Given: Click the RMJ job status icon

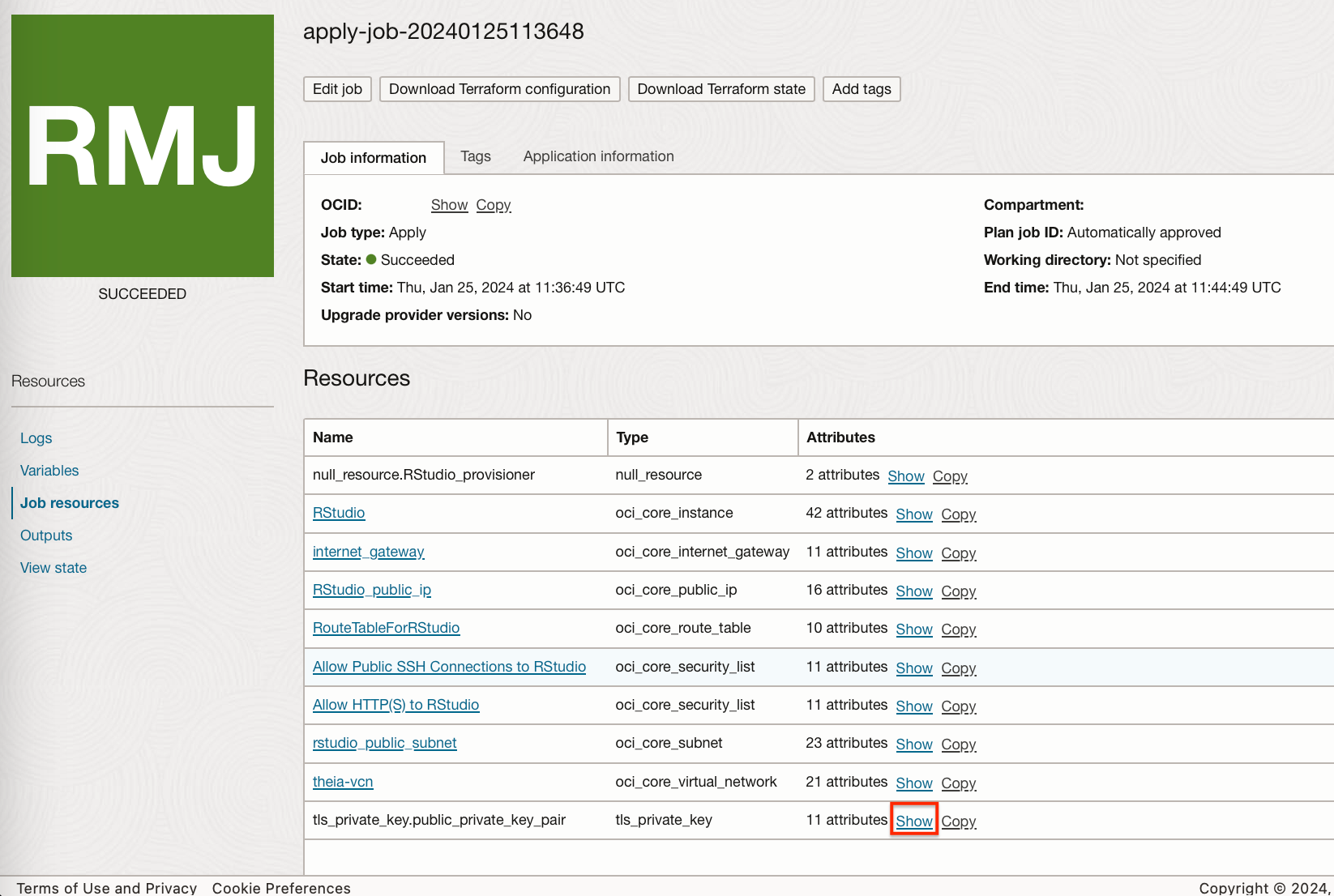Looking at the screenshot, I should tap(143, 146).
